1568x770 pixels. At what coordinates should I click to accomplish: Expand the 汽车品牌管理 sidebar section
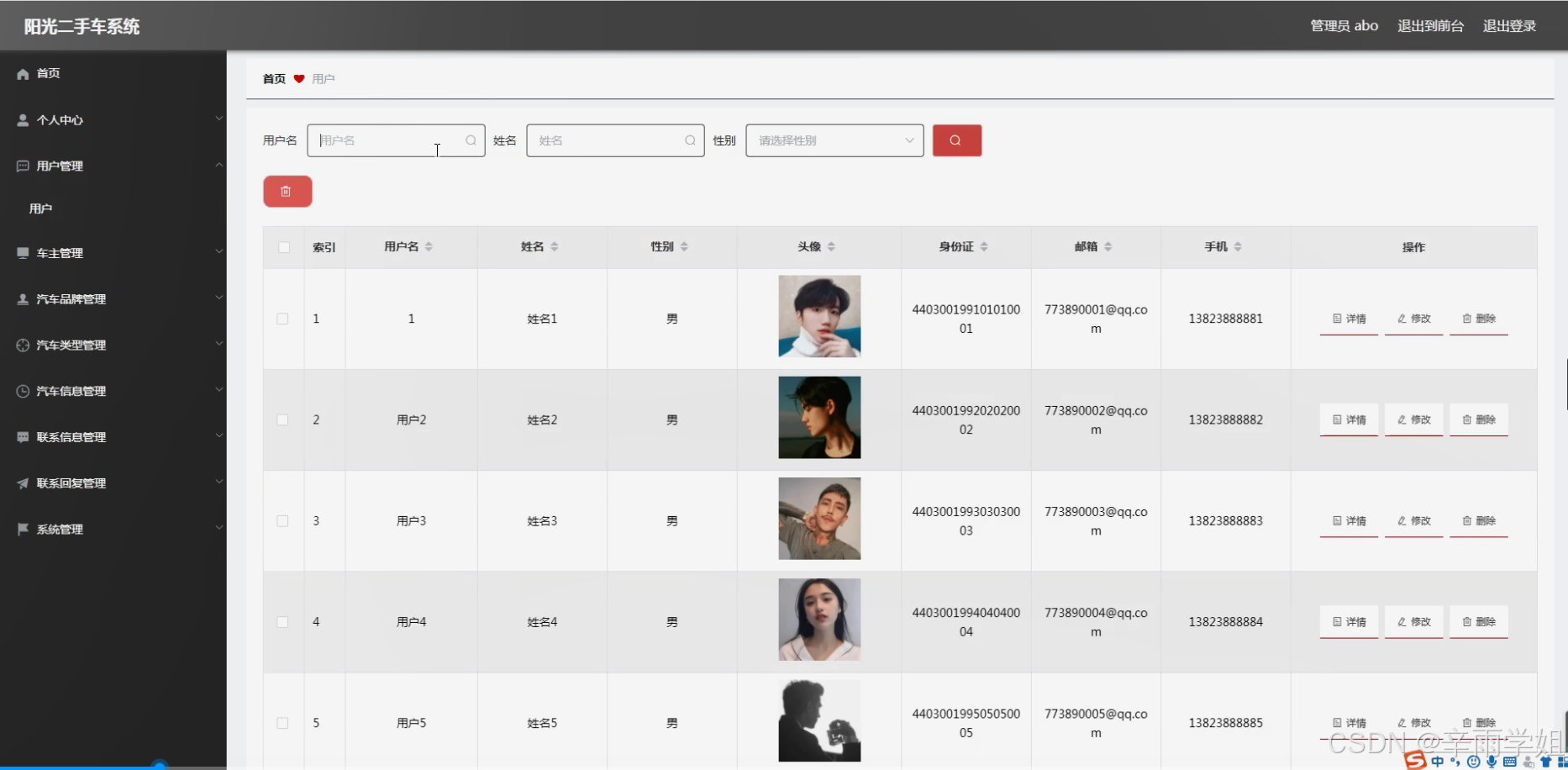pos(71,298)
